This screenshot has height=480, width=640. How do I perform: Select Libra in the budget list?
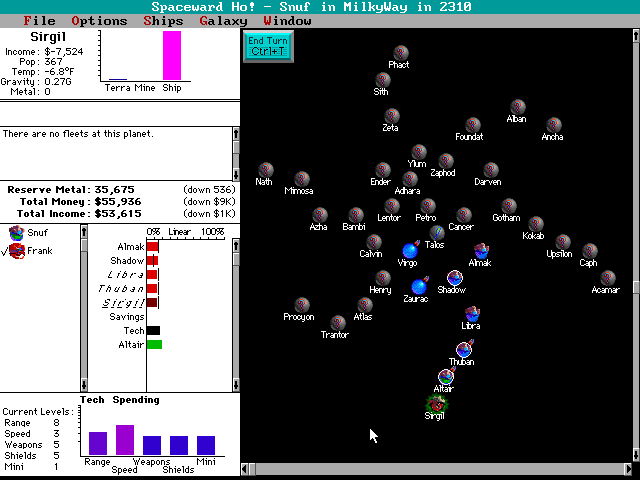coord(126,274)
